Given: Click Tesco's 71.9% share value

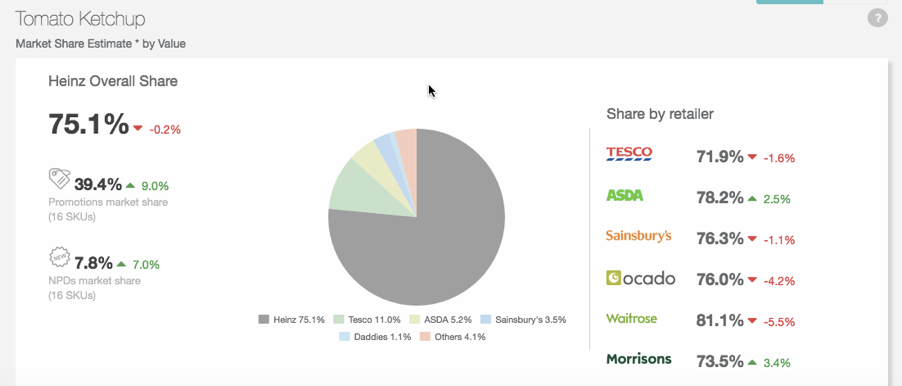Looking at the screenshot, I should point(720,156).
